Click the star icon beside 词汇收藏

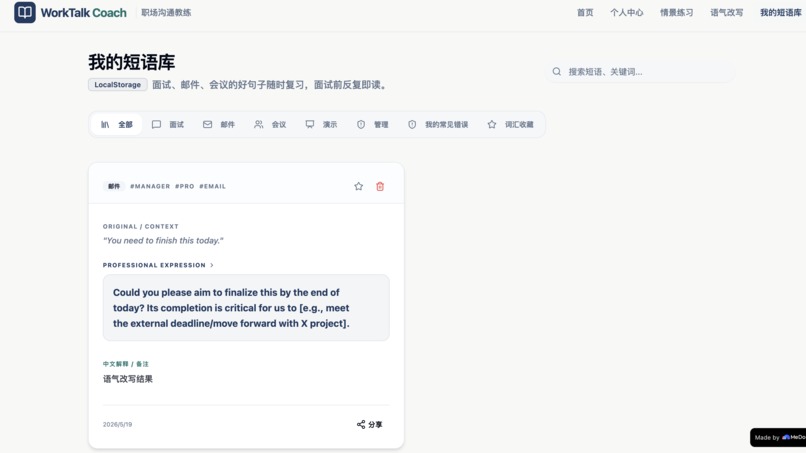tap(492, 124)
